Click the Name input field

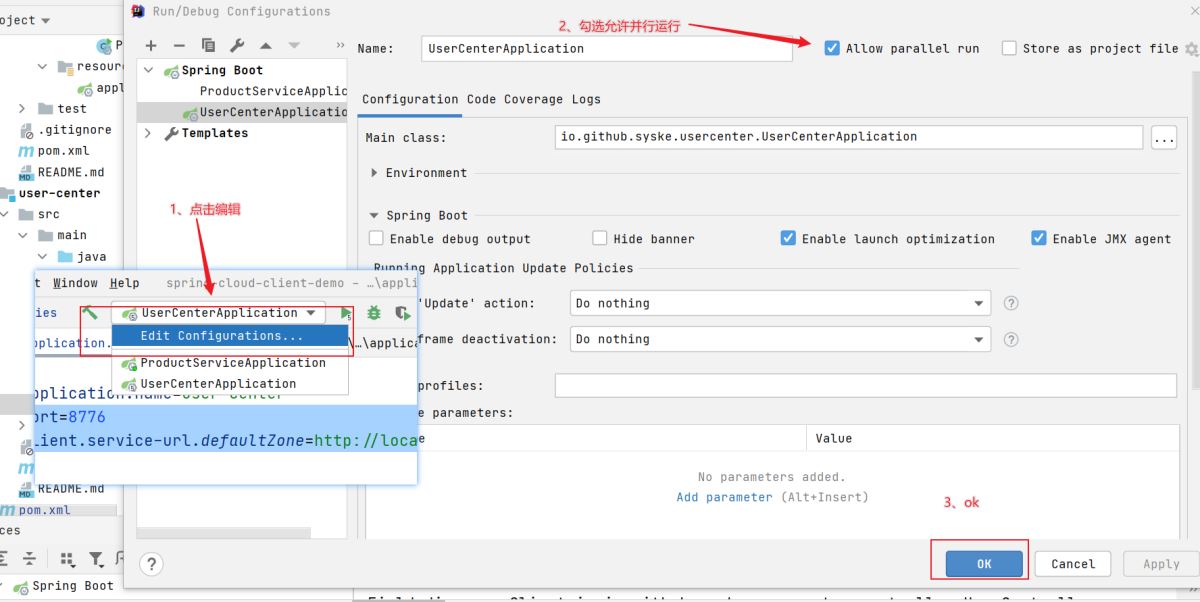tap(606, 48)
